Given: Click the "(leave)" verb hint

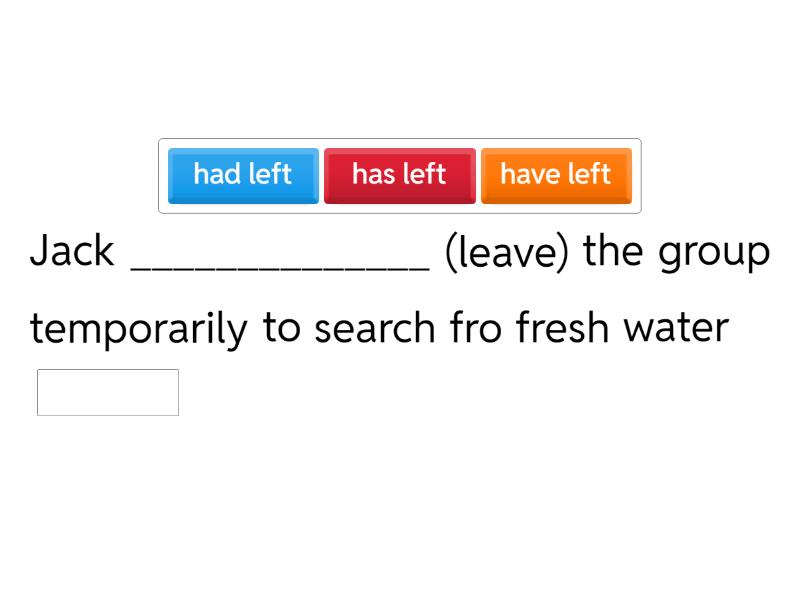Looking at the screenshot, I should click(x=506, y=252).
